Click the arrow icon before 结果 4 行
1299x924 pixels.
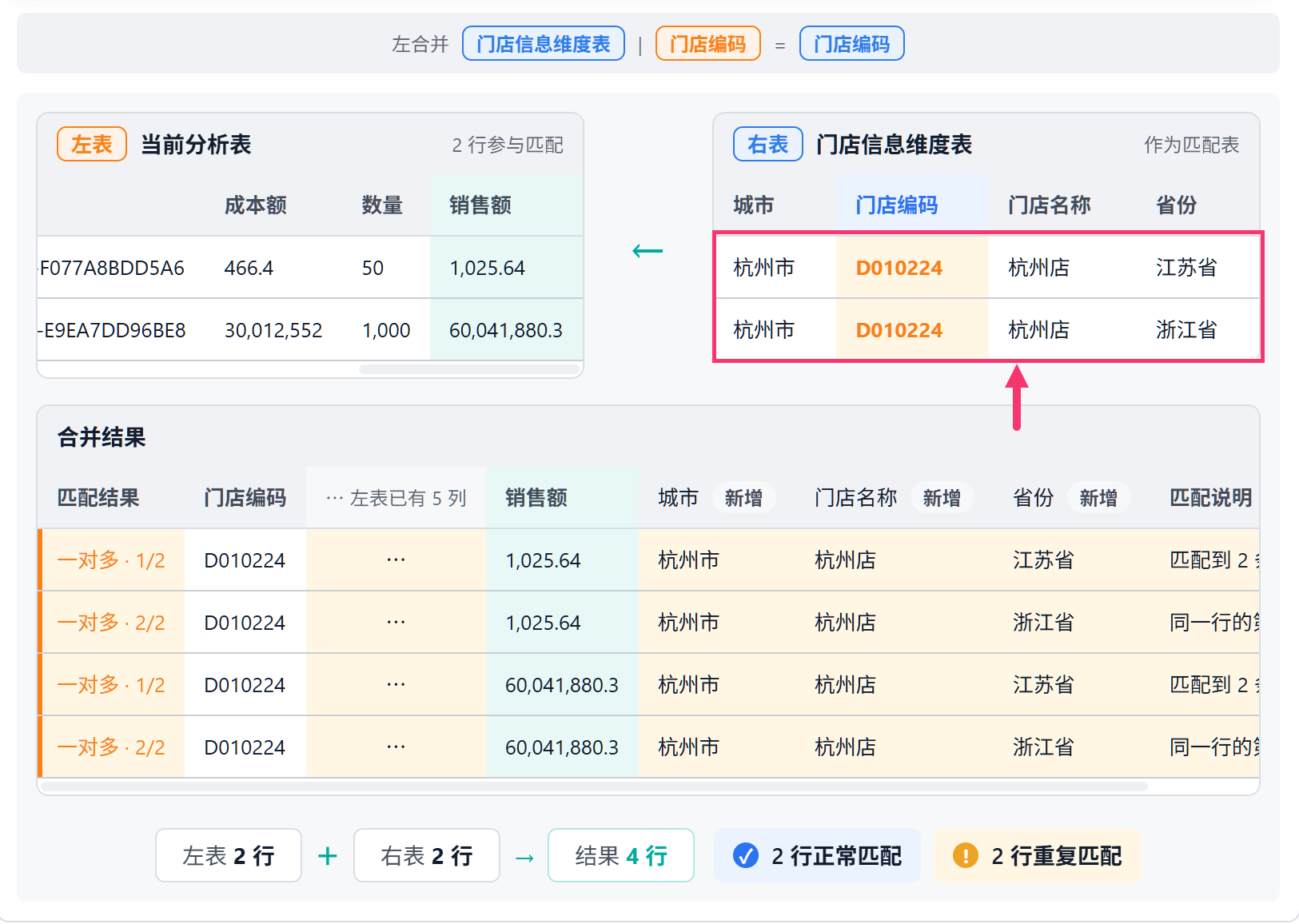524,858
